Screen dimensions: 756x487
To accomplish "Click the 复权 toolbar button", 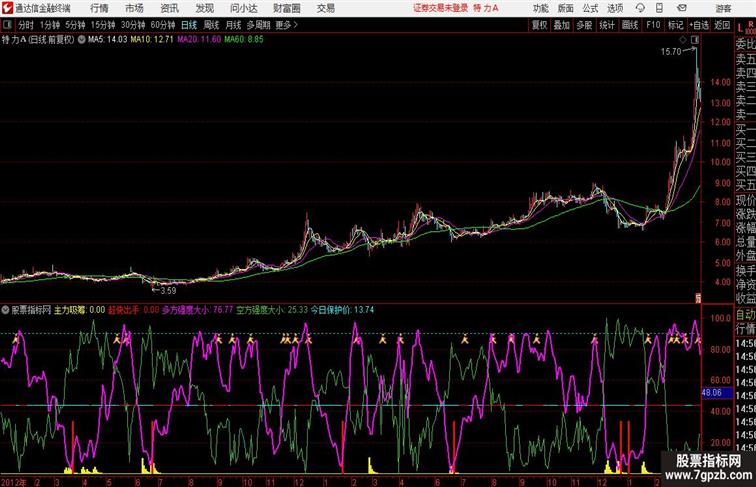I will pos(539,25).
